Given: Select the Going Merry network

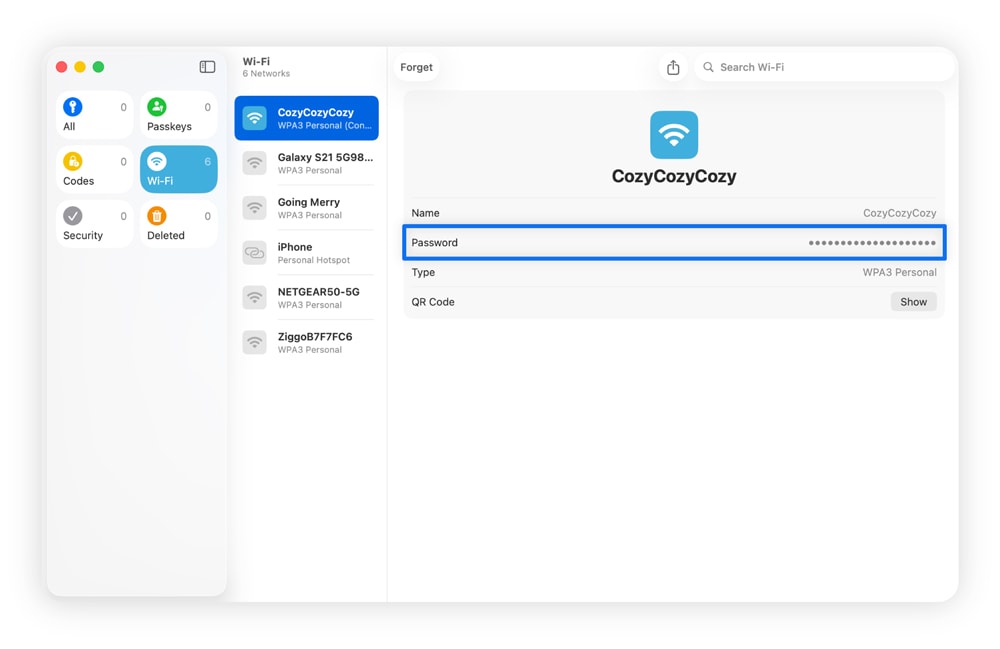Looking at the screenshot, I should point(305,208).
